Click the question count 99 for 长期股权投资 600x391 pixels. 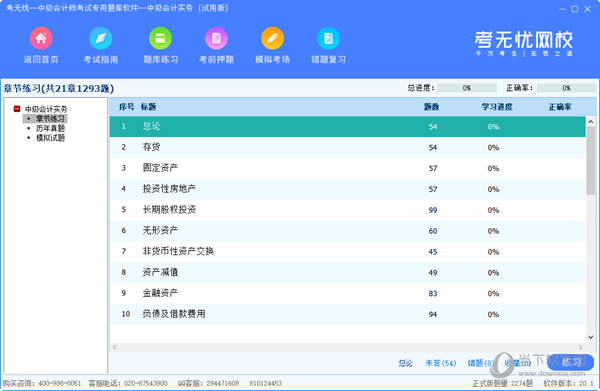click(x=433, y=210)
